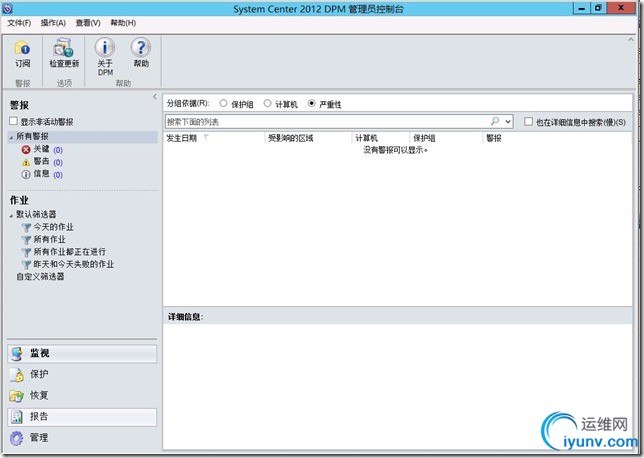Click the 检查更新 check updates icon
The image size is (644, 458).
[x=63, y=48]
